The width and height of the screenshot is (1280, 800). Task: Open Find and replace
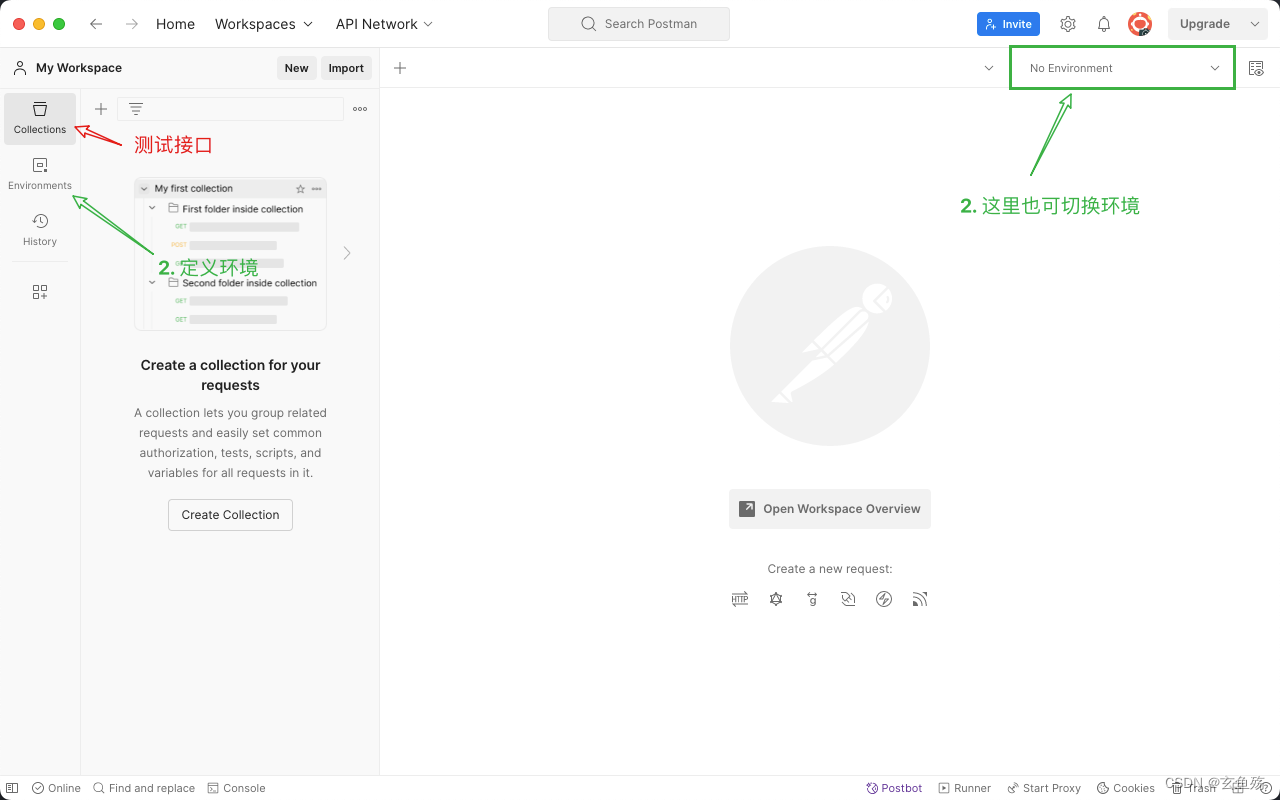click(x=144, y=788)
